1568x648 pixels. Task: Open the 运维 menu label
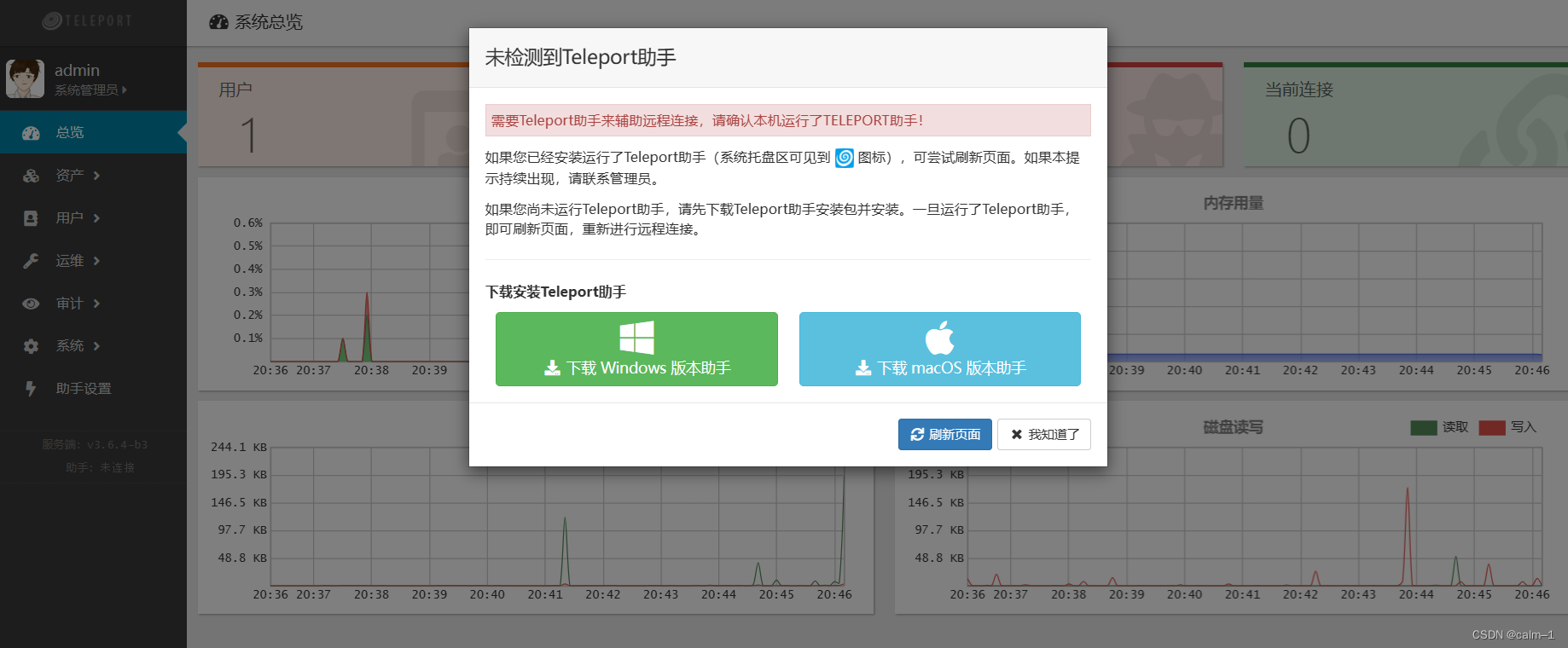(70, 261)
